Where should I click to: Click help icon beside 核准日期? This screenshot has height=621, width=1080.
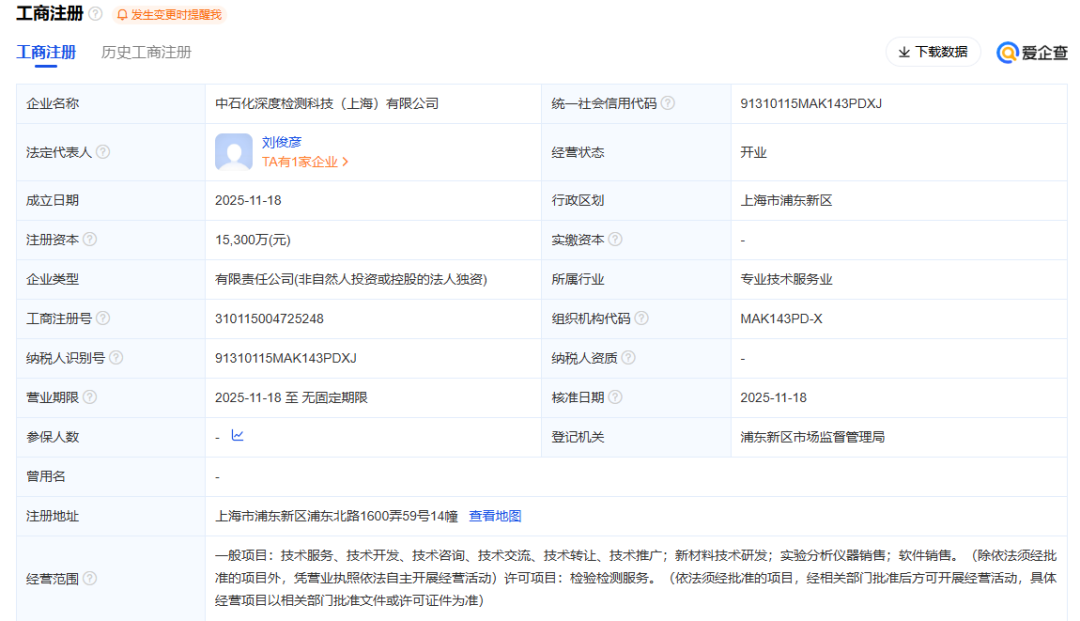615,397
